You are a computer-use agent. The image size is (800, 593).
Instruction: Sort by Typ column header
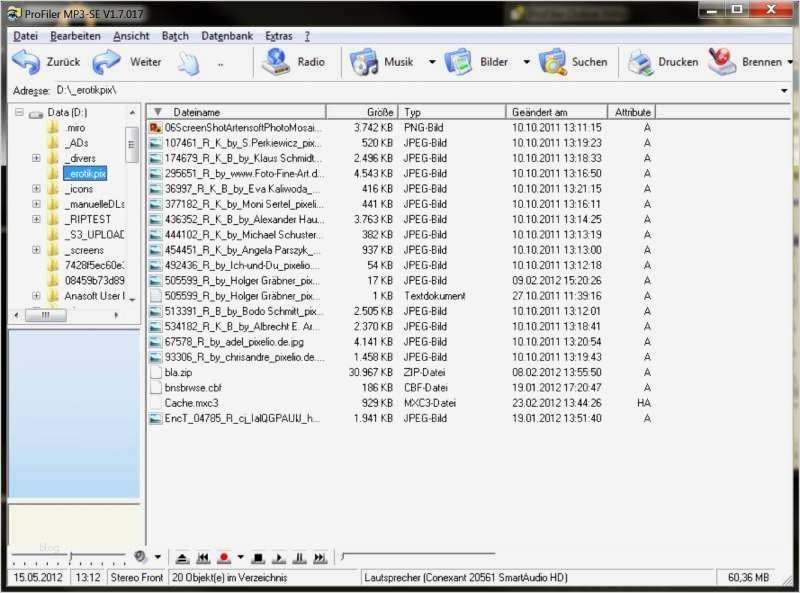(452, 112)
